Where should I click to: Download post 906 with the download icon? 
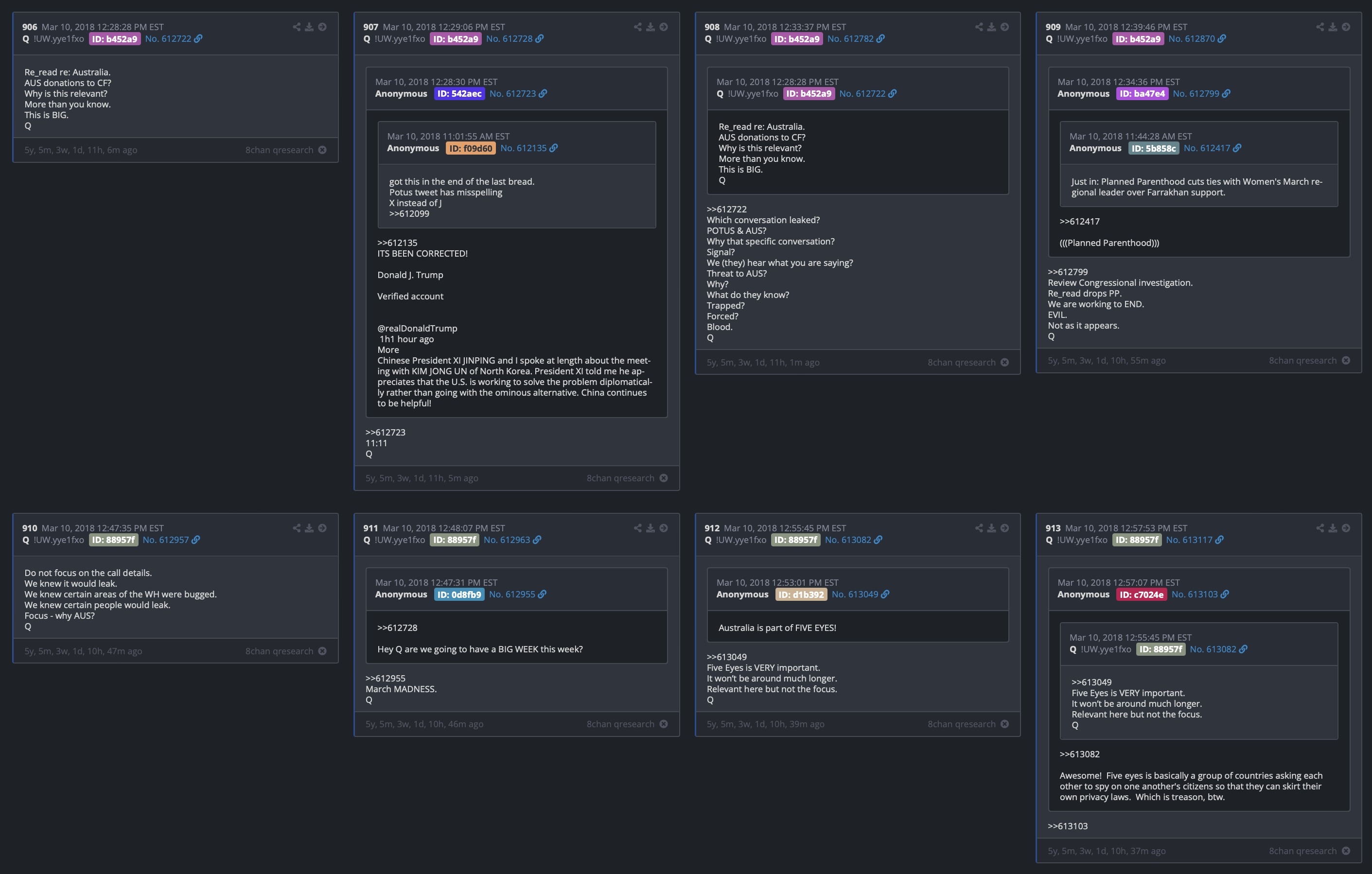click(309, 27)
